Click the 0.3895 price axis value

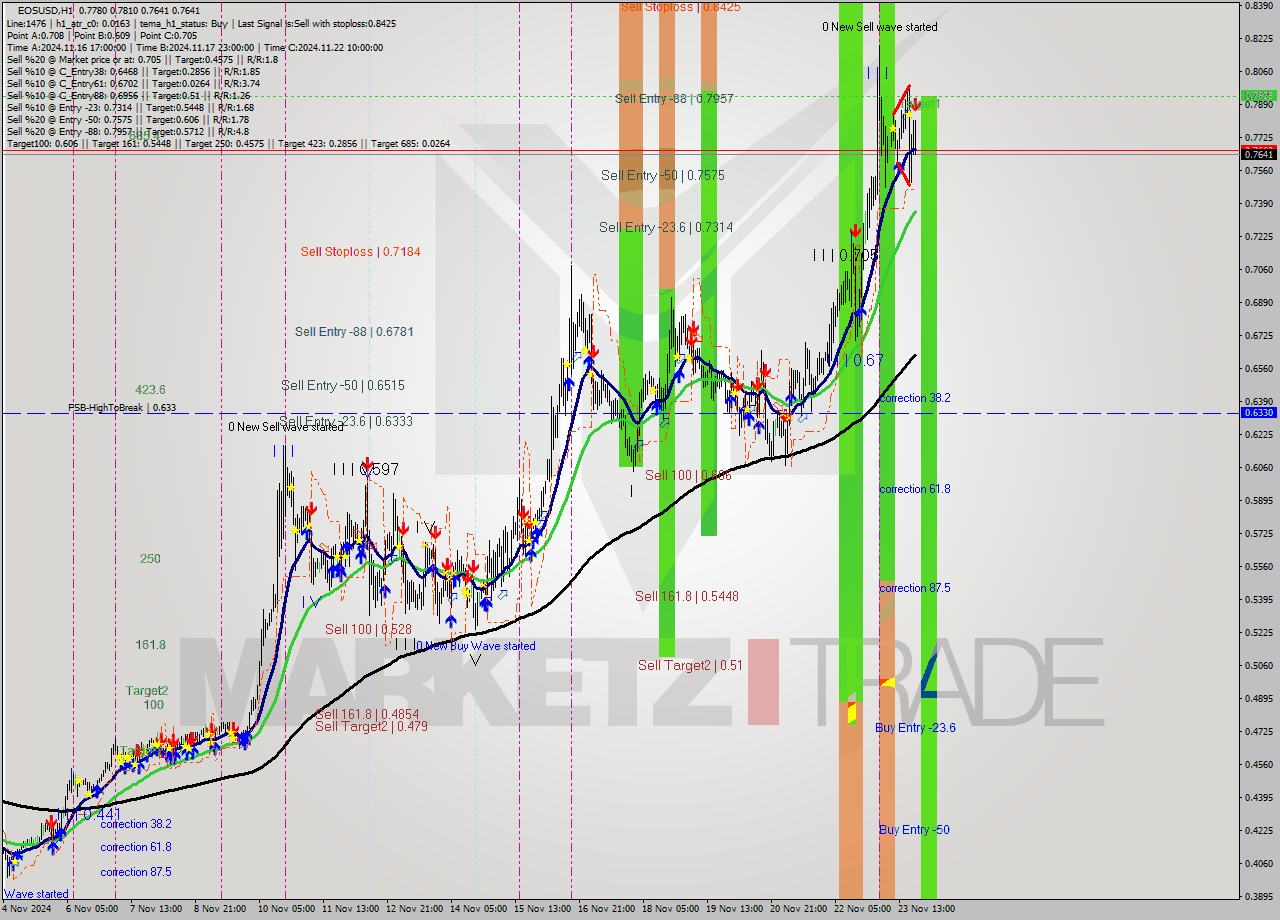(1258, 896)
